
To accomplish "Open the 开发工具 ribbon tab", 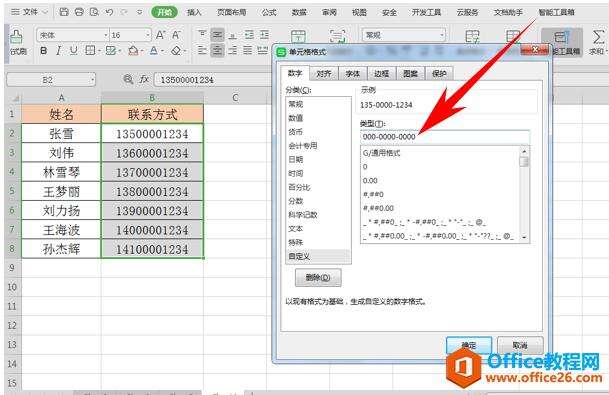I will [x=426, y=12].
